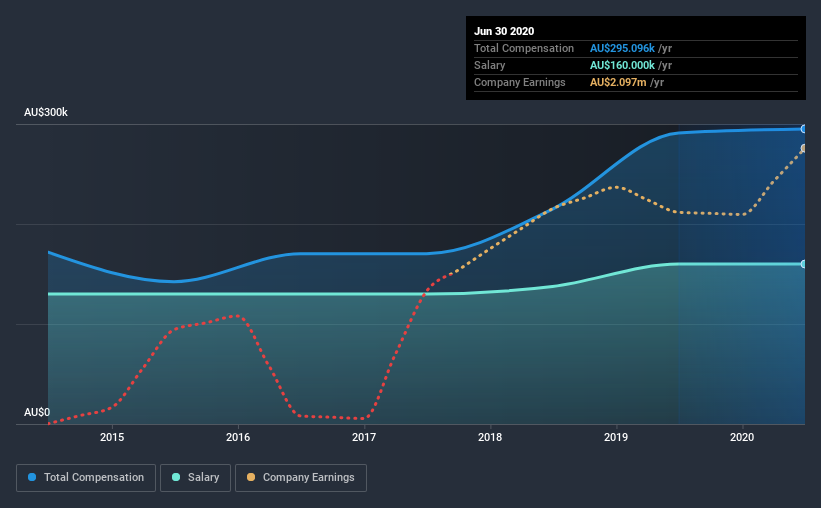Click the Jun 30 2020 tooltip date
The image size is (821, 508).
(x=504, y=31)
